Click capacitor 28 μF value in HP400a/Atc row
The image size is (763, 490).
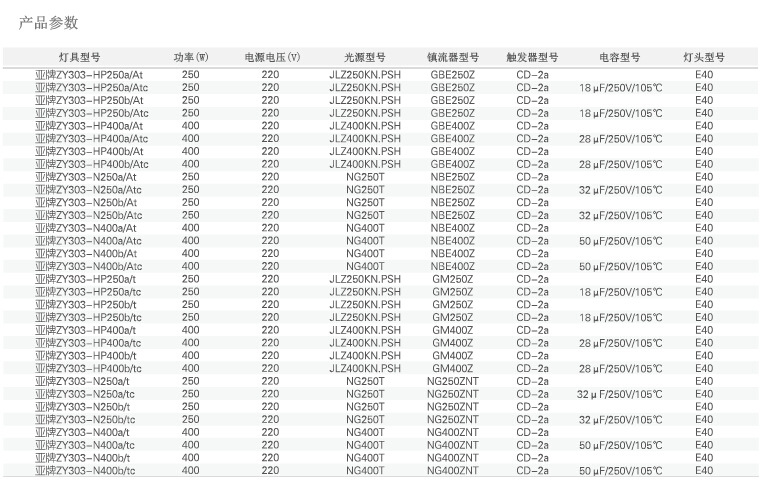tap(620, 139)
